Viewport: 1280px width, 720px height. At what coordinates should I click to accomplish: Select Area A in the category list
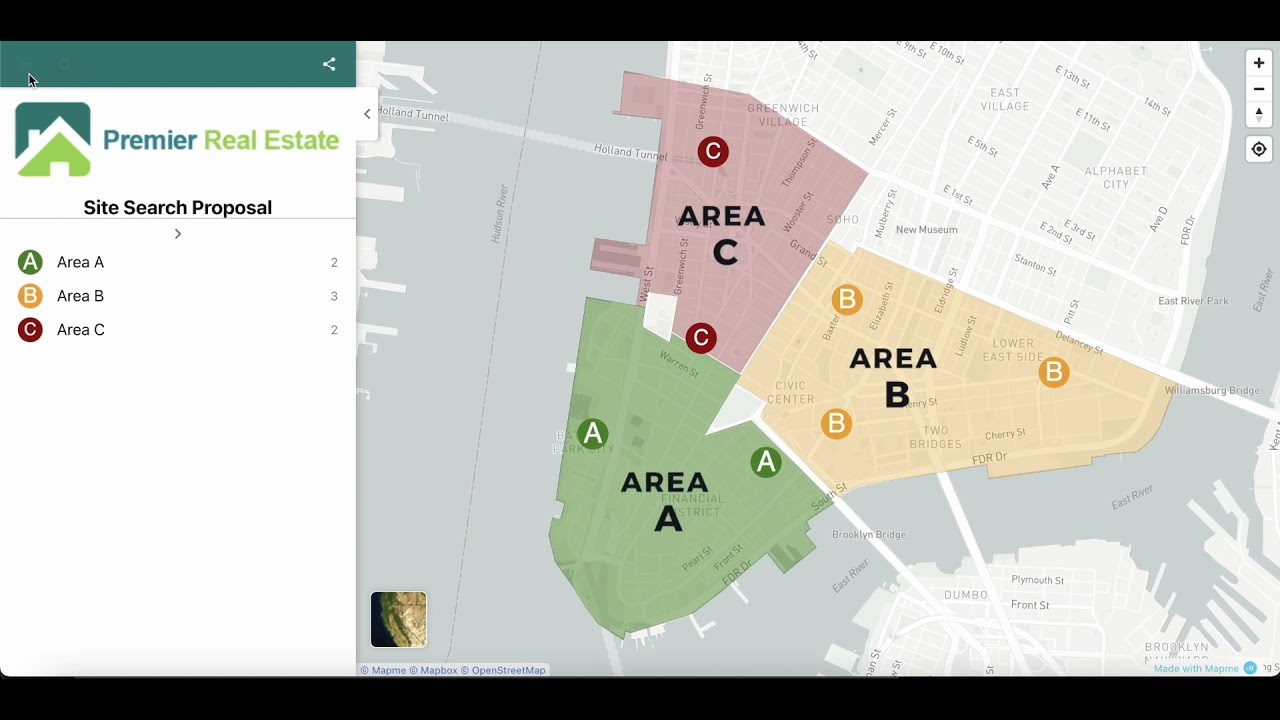click(178, 262)
